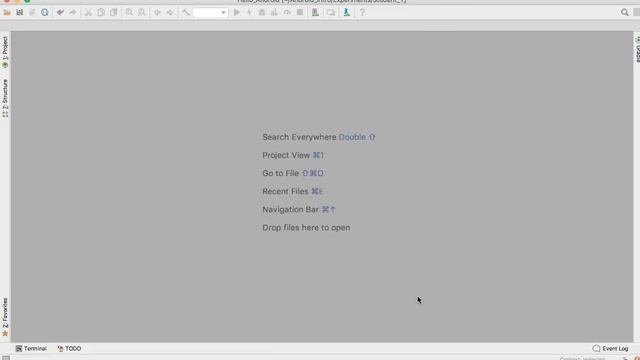
Task: Click the Save All toolbar icon
Action: pyautogui.click(x=20, y=13)
